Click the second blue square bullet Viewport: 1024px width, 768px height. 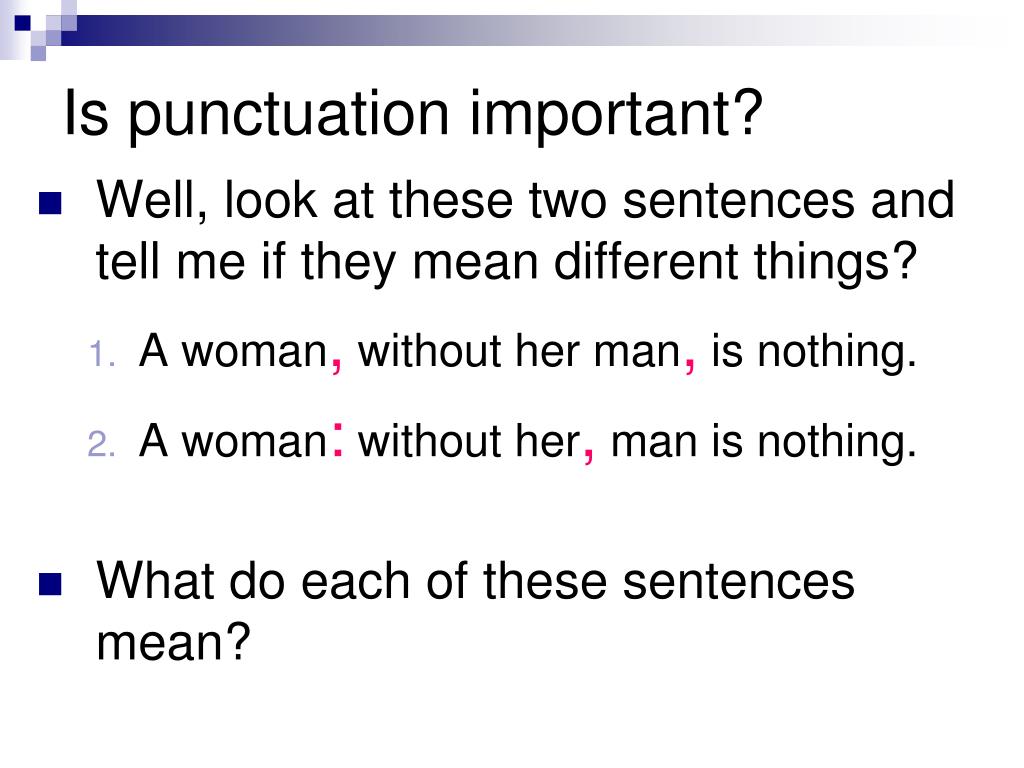pyautogui.click(x=50, y=584)
